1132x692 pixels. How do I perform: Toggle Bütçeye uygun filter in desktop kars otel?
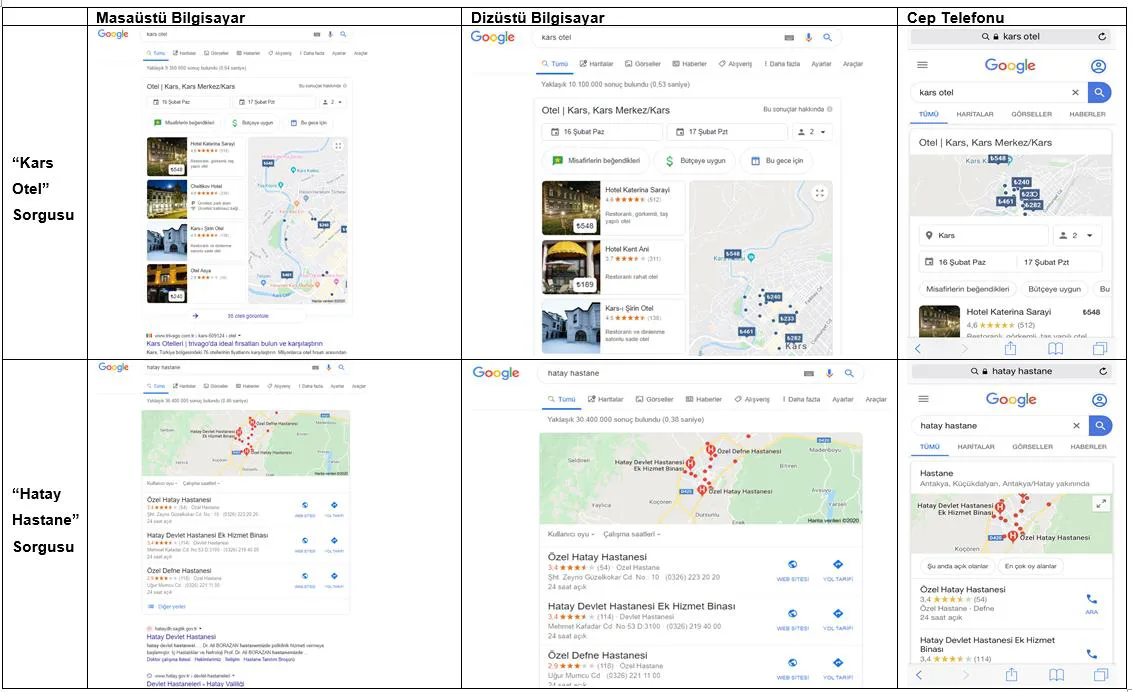[x=253, y=123]
